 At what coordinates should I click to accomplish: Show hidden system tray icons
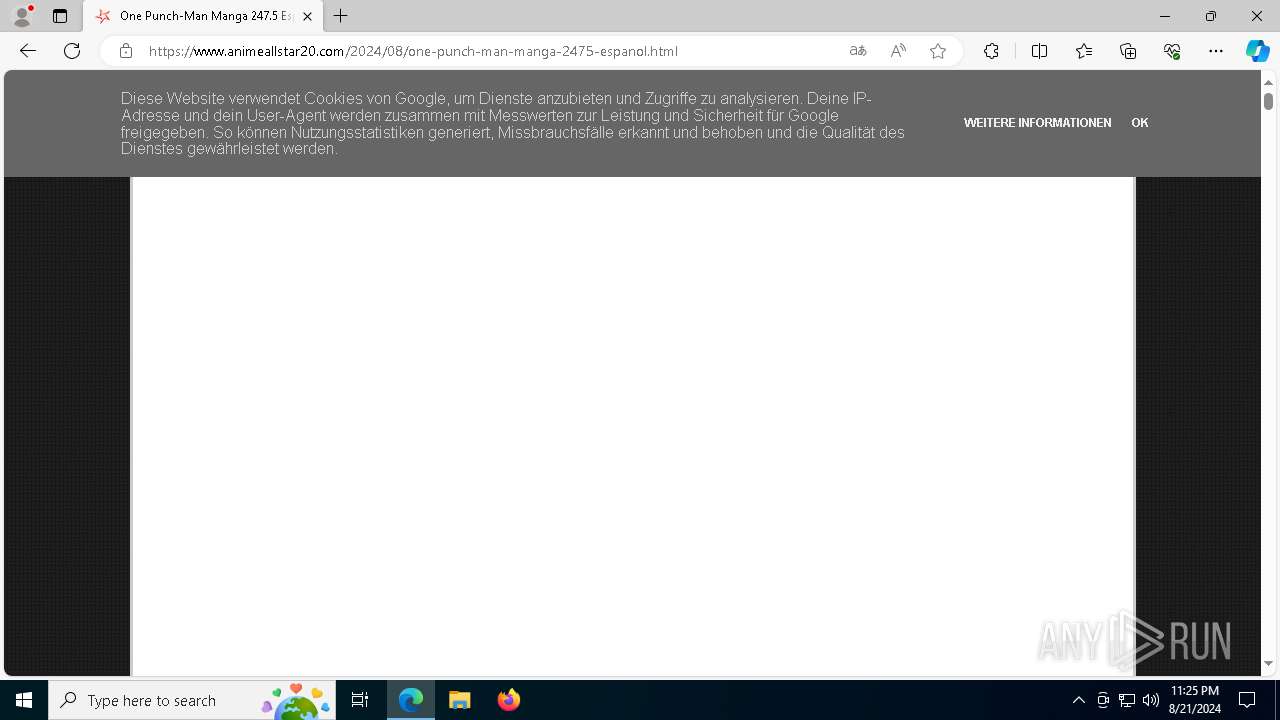(1078, 700)
